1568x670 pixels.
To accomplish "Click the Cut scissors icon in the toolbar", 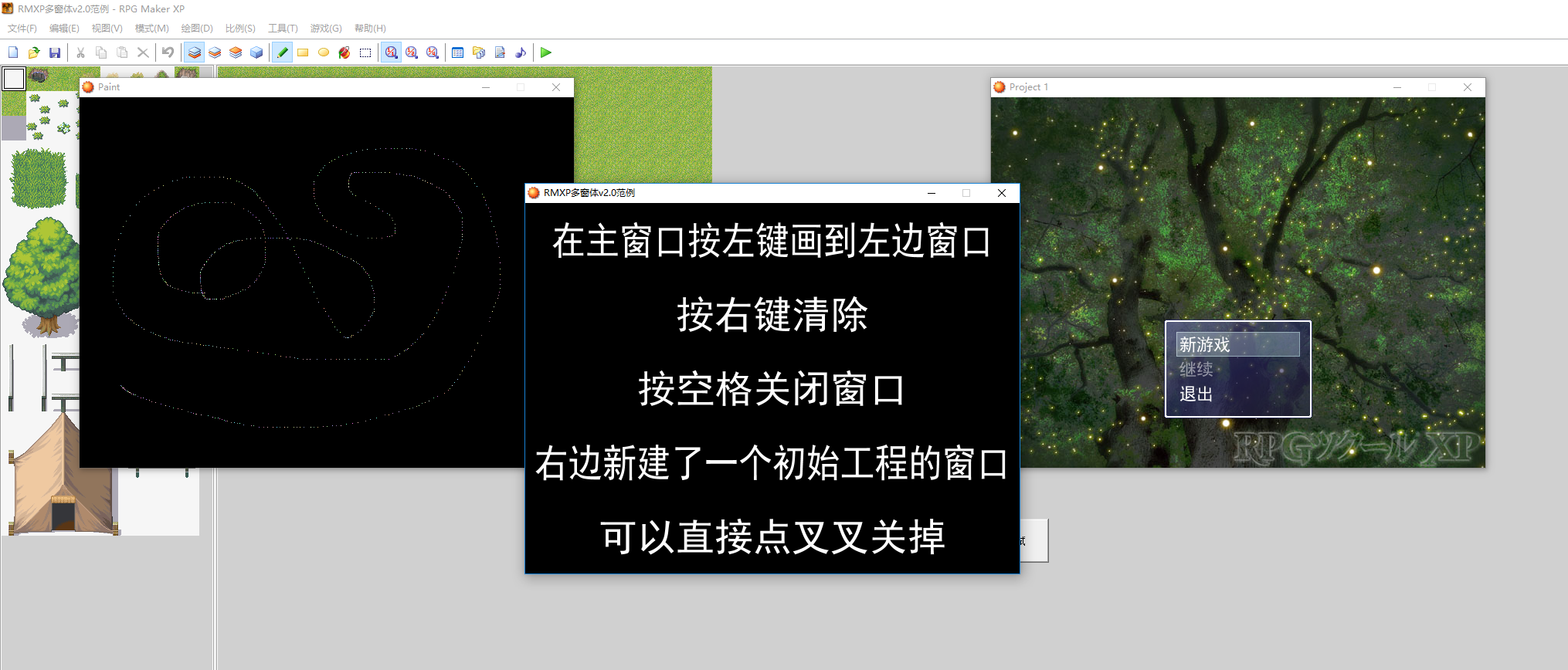I will (80, 52).
